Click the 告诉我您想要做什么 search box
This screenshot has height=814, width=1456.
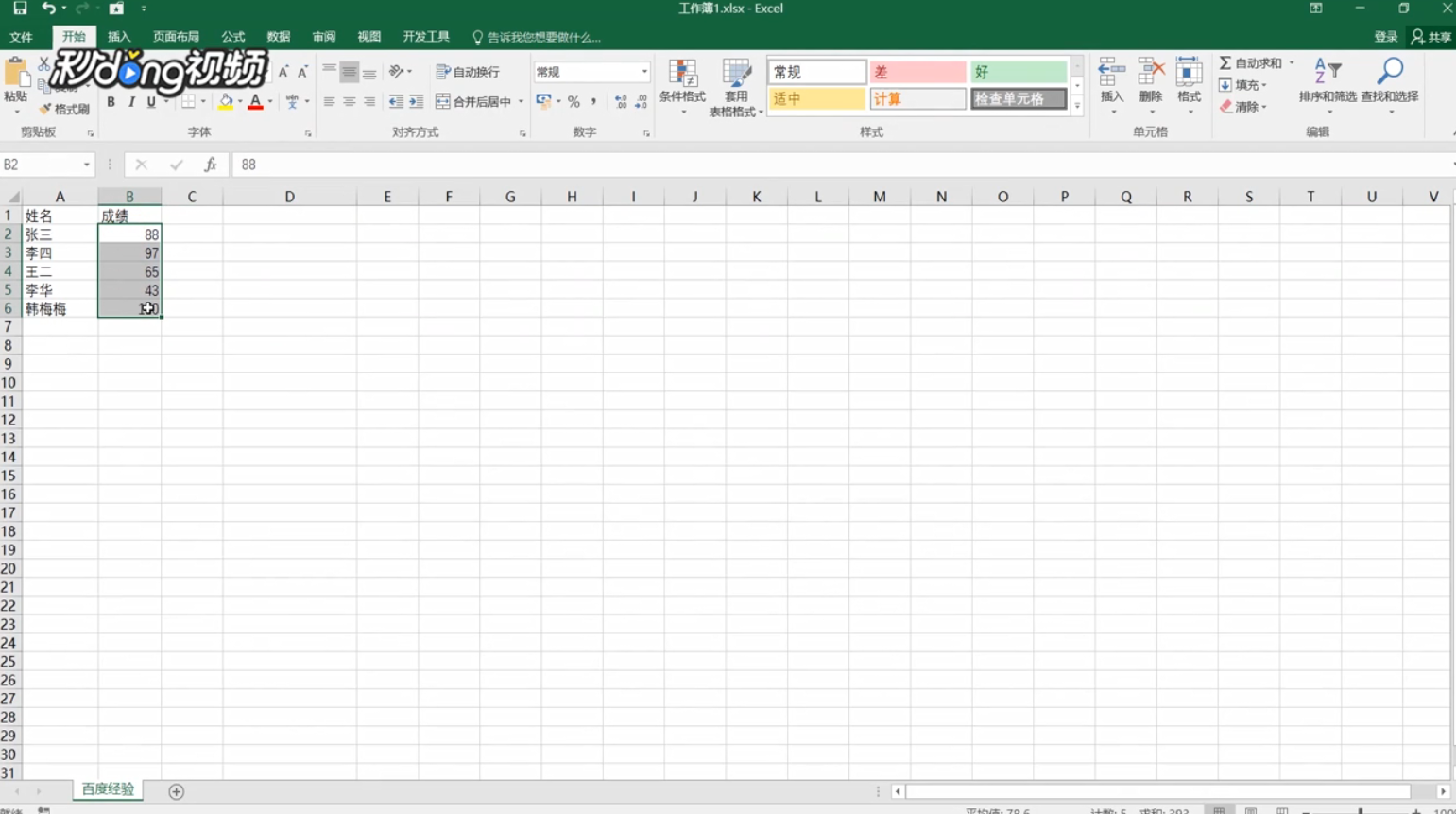click(537, 38)
